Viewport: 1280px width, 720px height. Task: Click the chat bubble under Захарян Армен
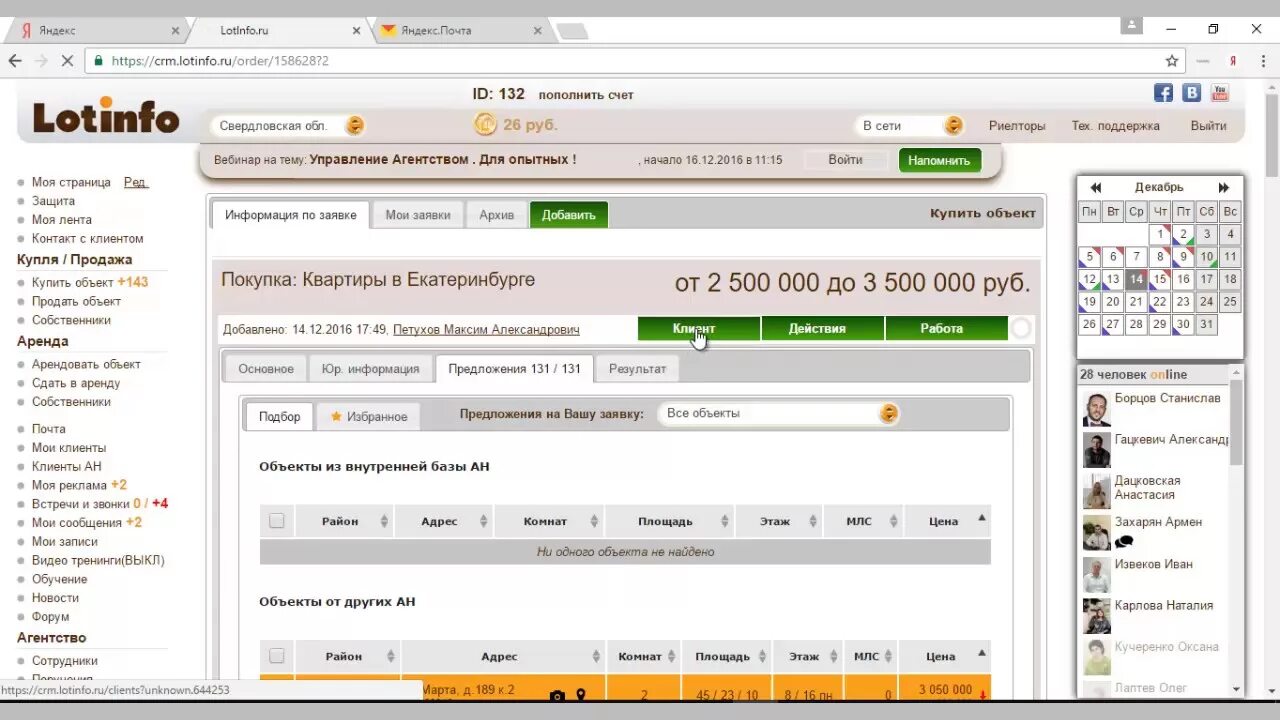pos(1125,542)
